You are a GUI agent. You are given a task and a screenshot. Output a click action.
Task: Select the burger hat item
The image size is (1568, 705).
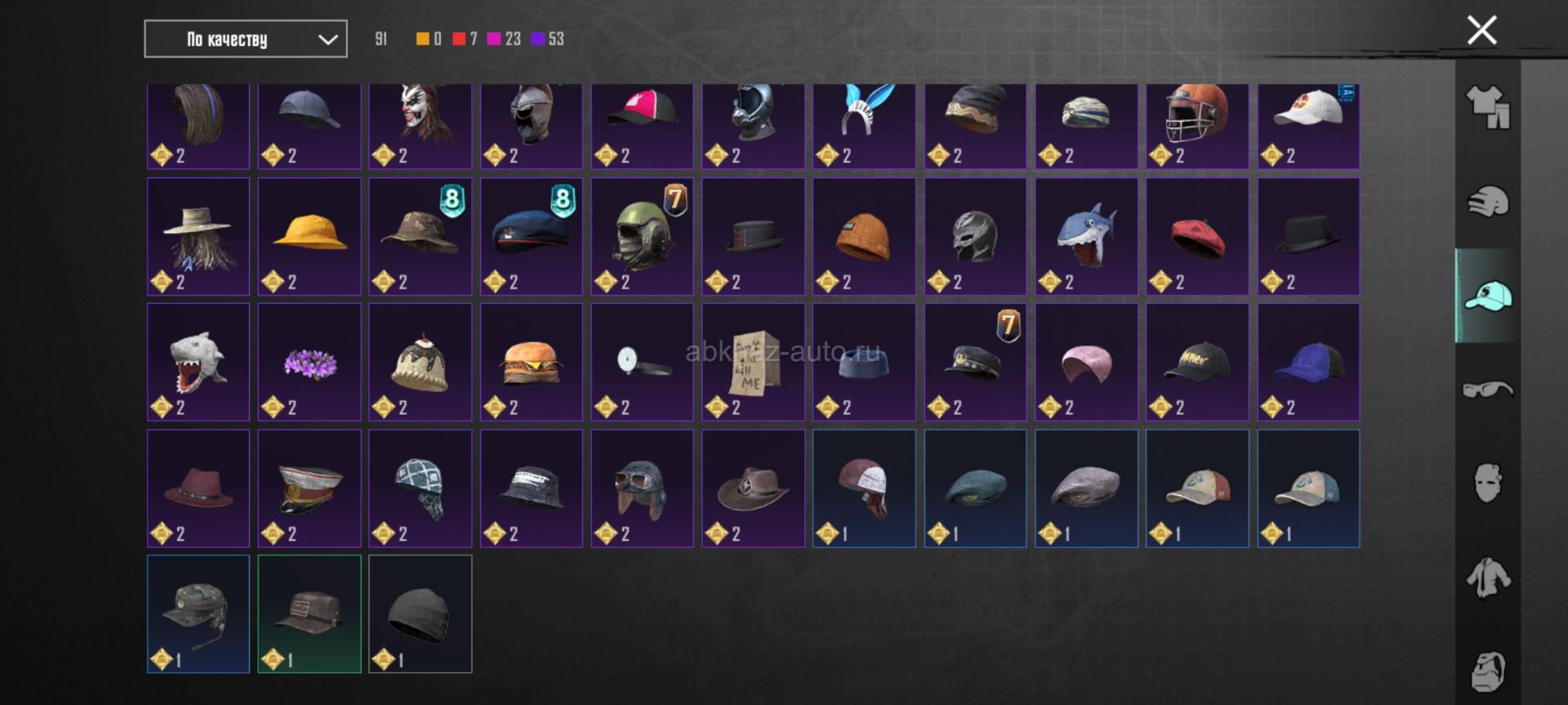pos(532,363)
